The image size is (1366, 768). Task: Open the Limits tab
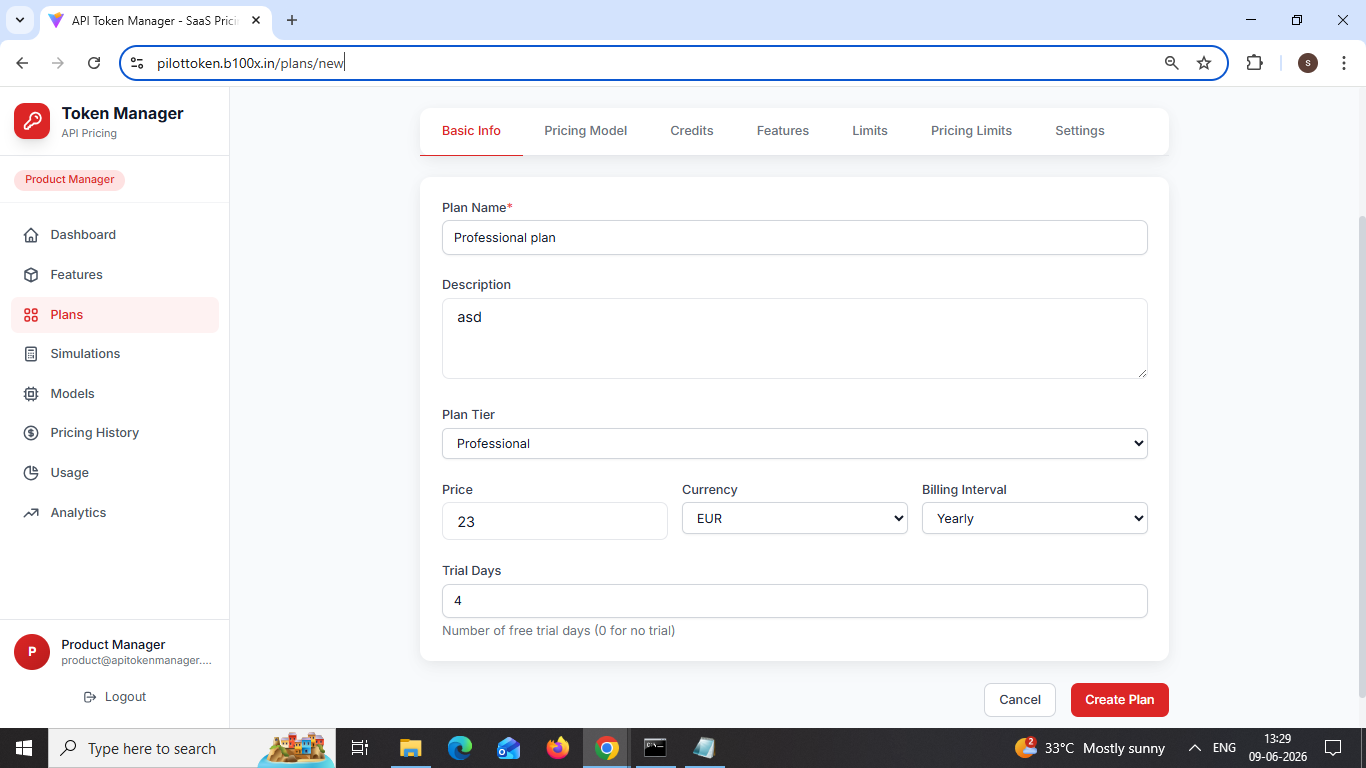pos(870,131)
